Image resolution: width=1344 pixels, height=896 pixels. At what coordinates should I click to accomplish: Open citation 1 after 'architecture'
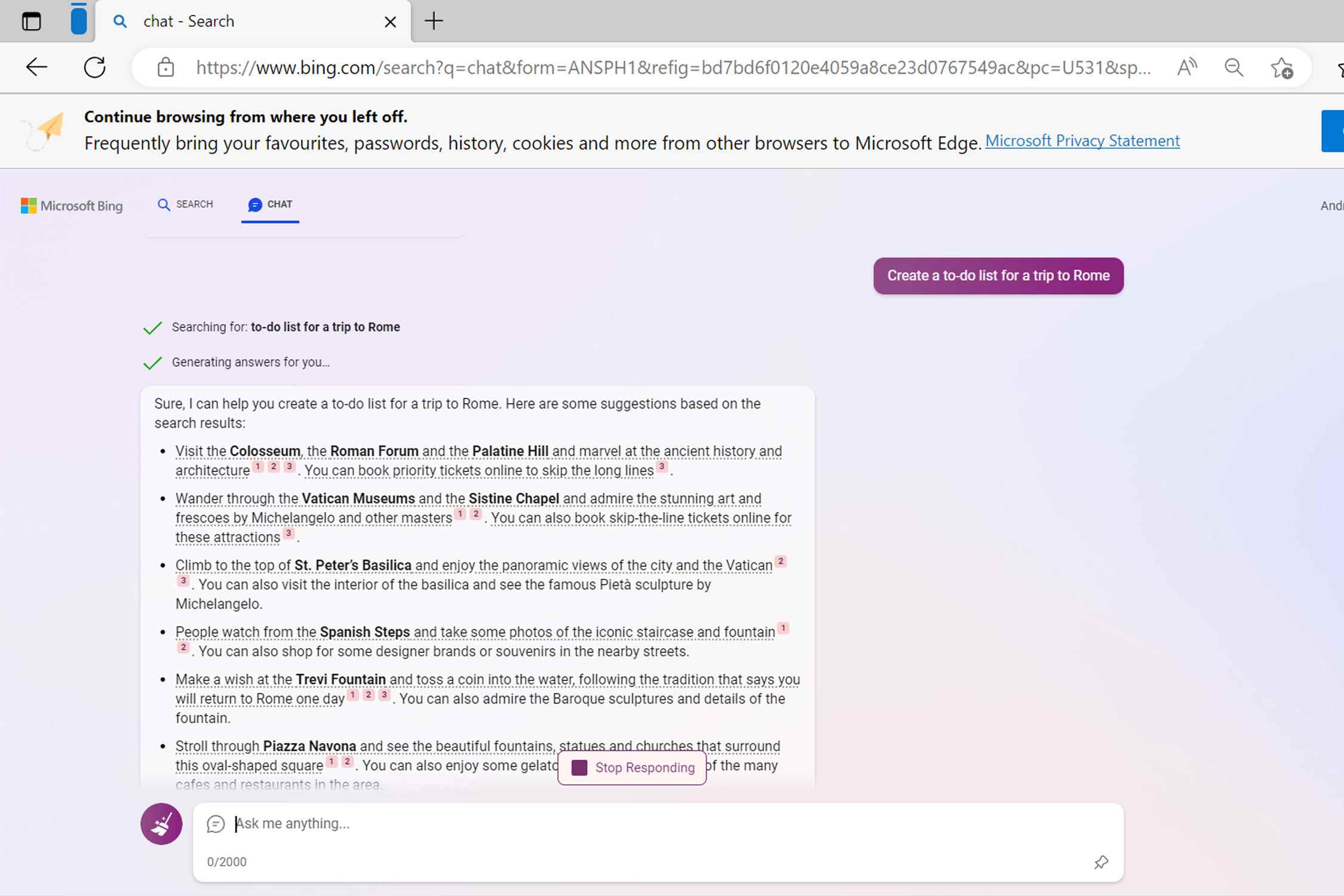pos(257,467)
